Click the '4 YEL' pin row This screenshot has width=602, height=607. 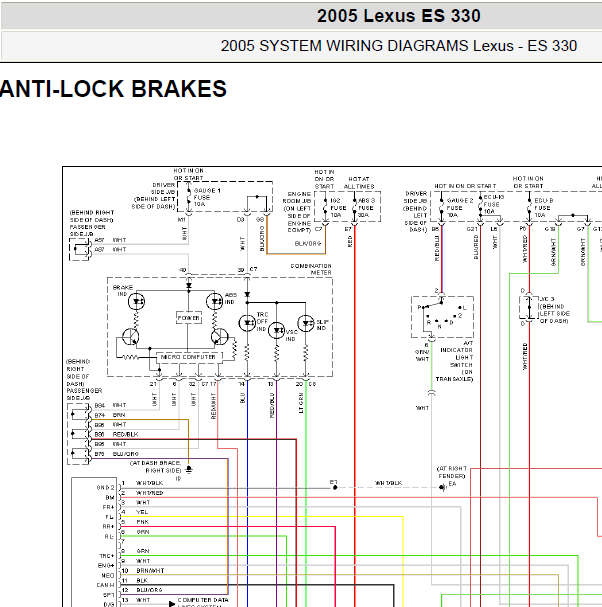coord(135,512)
